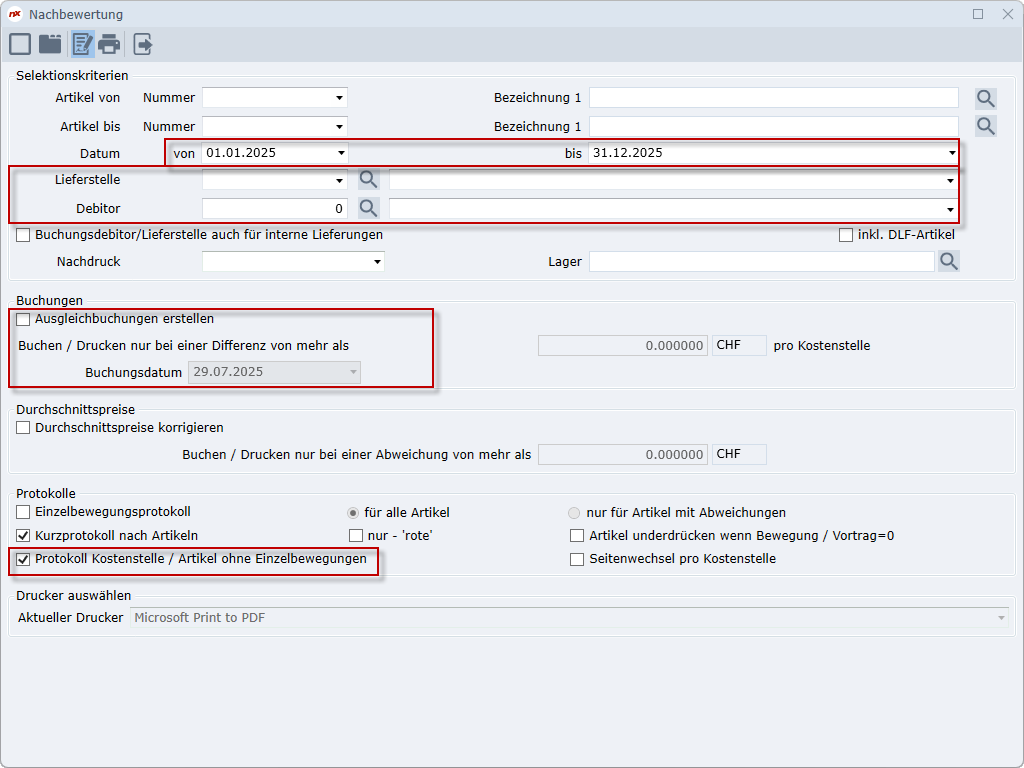Click the folder icon in the toolbar
The width and height of the screenshot is (1024, 768).
tap(50, 44)
